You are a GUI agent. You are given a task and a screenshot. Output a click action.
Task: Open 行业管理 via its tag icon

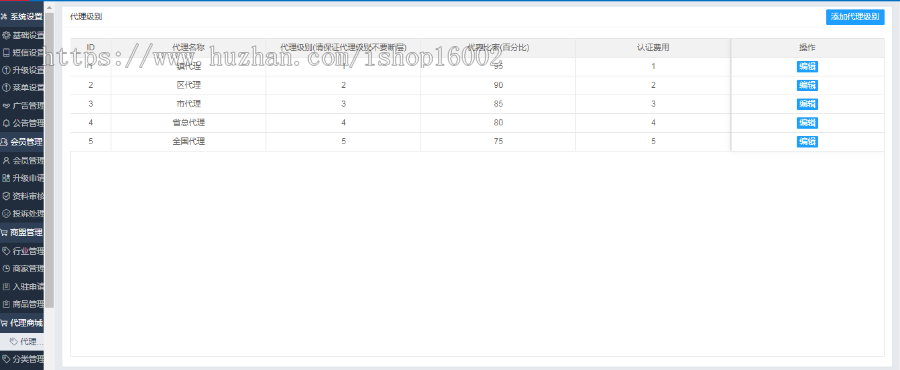pos(6,251)
